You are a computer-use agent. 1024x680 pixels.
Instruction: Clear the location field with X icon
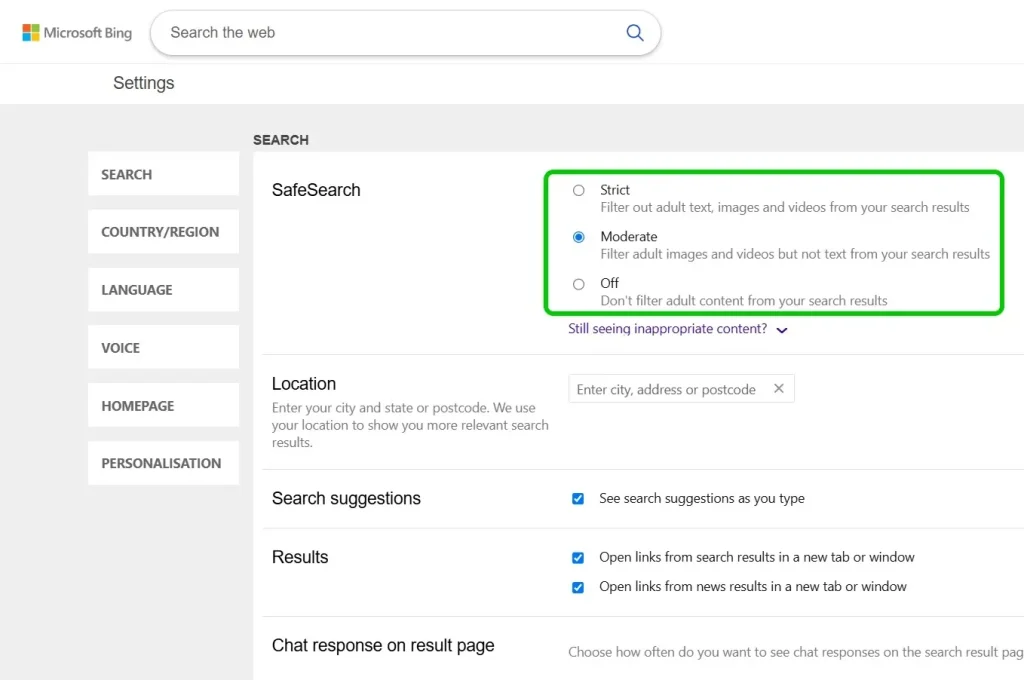point(779,389)
